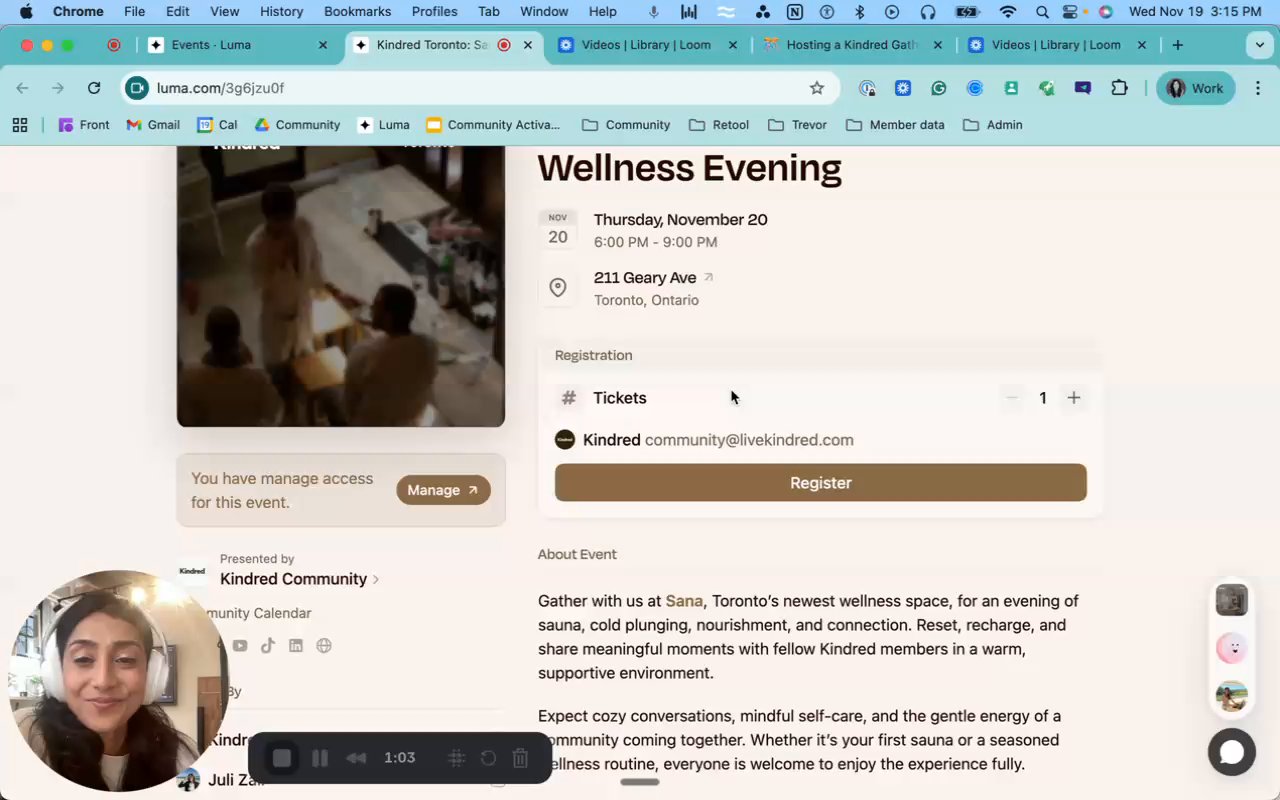Go back to previous page

[x=22, y=88]
